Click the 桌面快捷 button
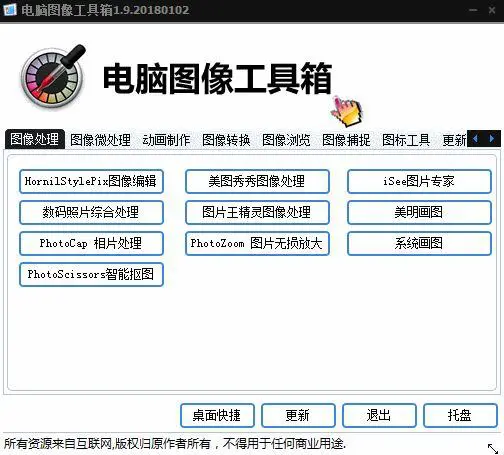The height and width of the screenshot is (455, 504). pos(217,415)
